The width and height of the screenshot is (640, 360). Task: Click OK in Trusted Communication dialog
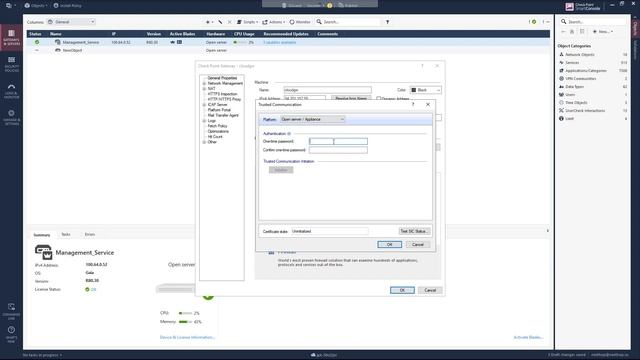[389, 244]
